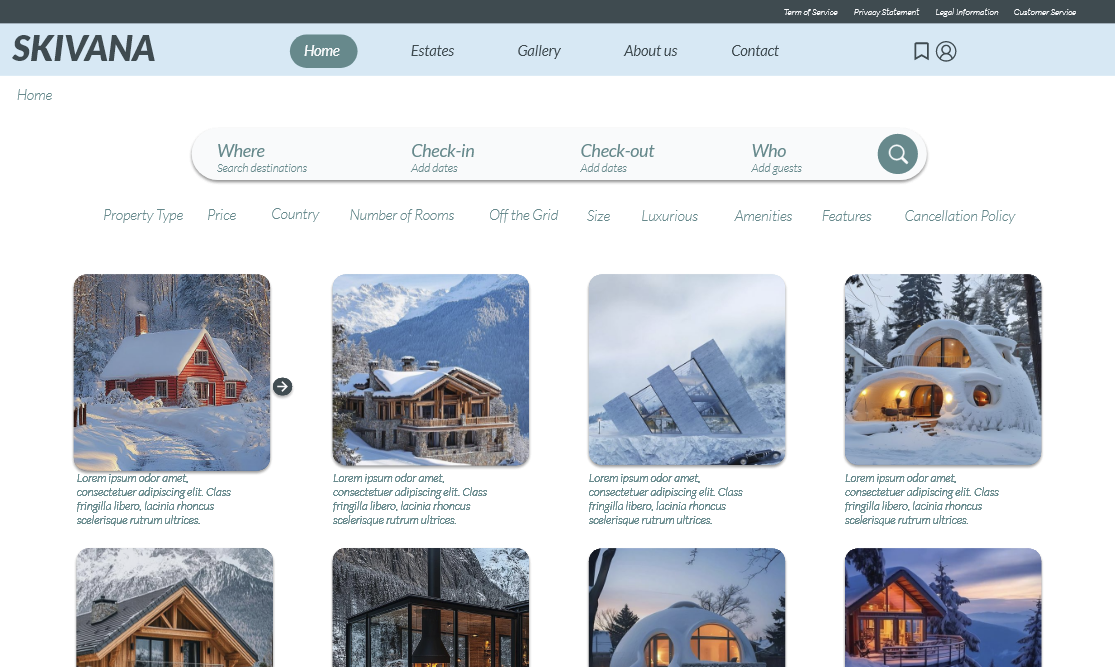Navigate to About us
This screenshot has height=667, width=1115.
650,51
